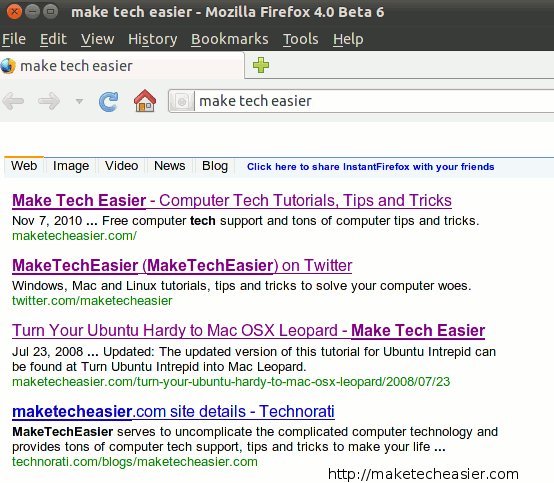The width and height of the screenshot is (554, 483).
Task: Open 'Make Tech Easier - Computer Tech Tutorials' result
Action: 232,200
